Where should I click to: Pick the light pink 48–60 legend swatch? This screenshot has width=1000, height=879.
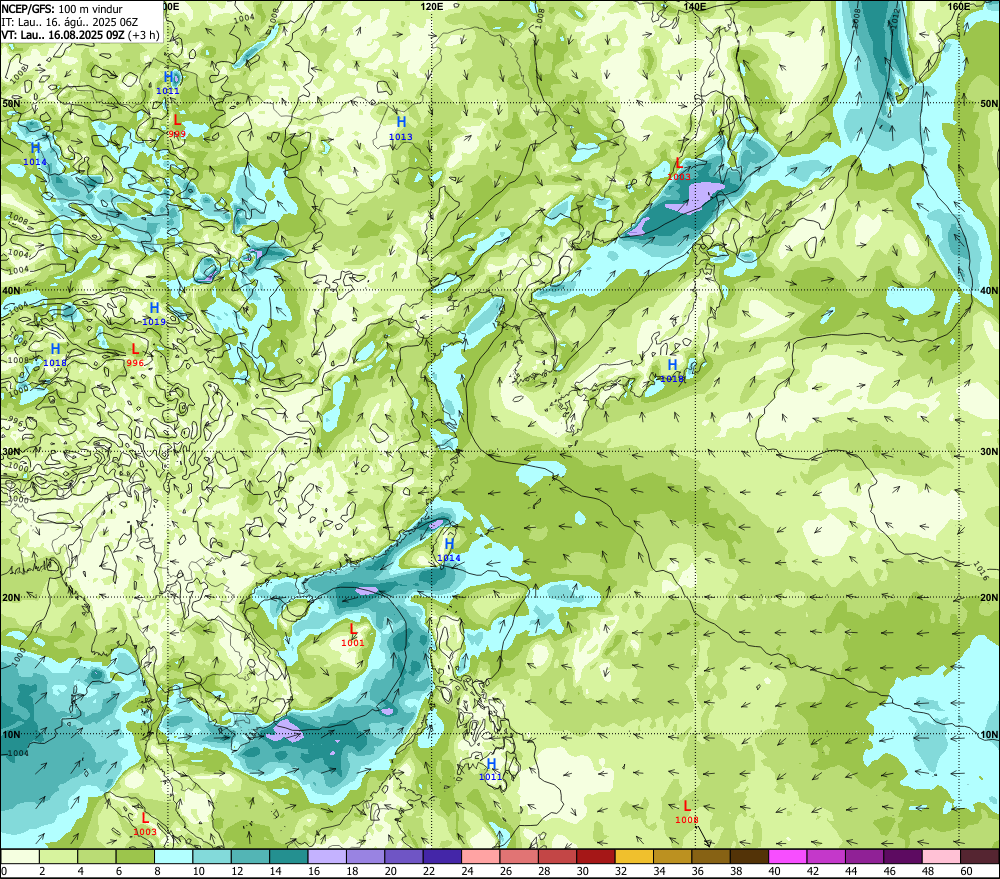941,856
